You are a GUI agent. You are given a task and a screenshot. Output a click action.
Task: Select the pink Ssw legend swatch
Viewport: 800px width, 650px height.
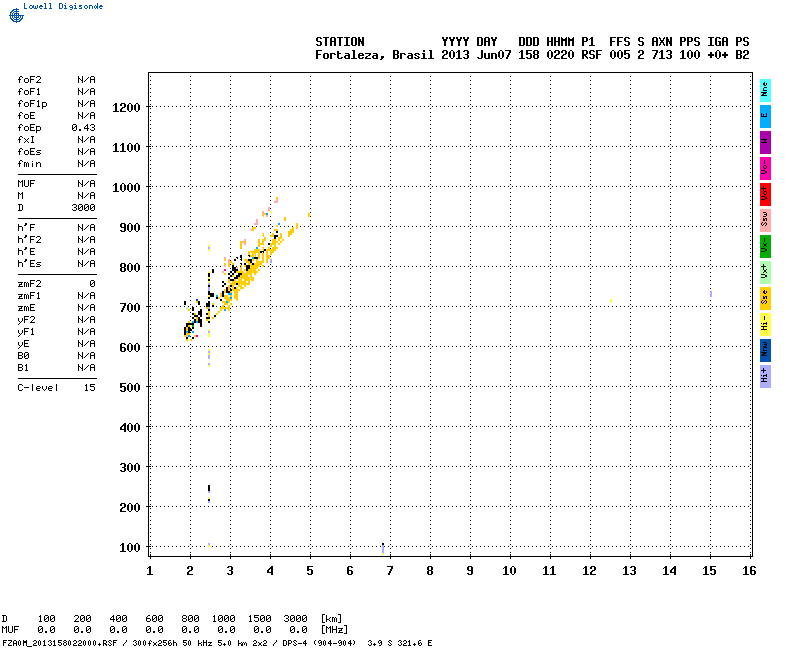(765, 220)
